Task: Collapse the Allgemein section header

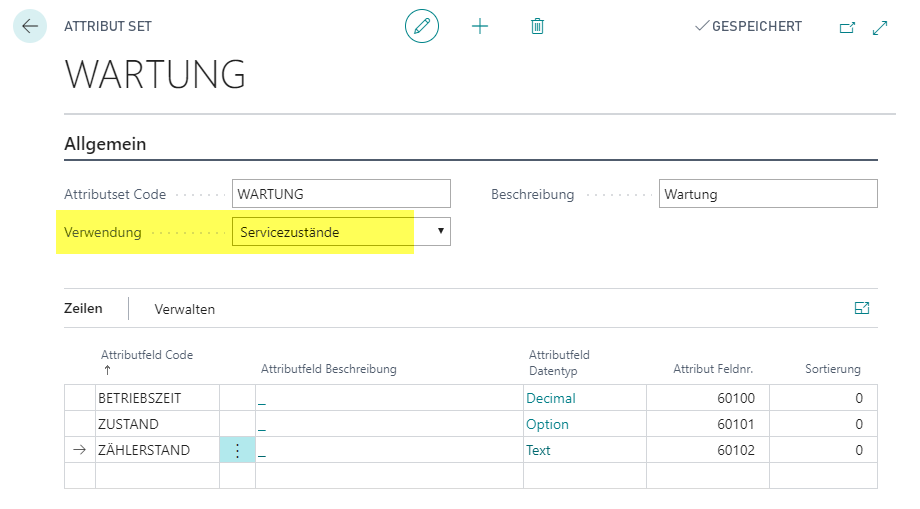Action: click(x=105, y=144)
